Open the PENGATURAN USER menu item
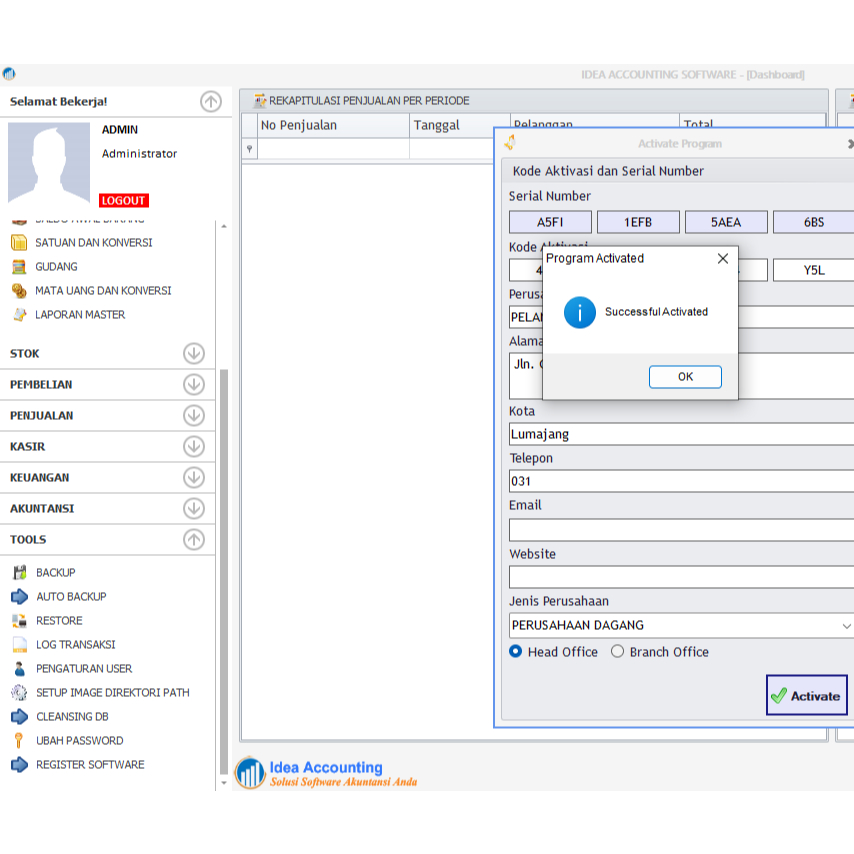The width and height of the screenshot is (854, 854). pos(84,668)
